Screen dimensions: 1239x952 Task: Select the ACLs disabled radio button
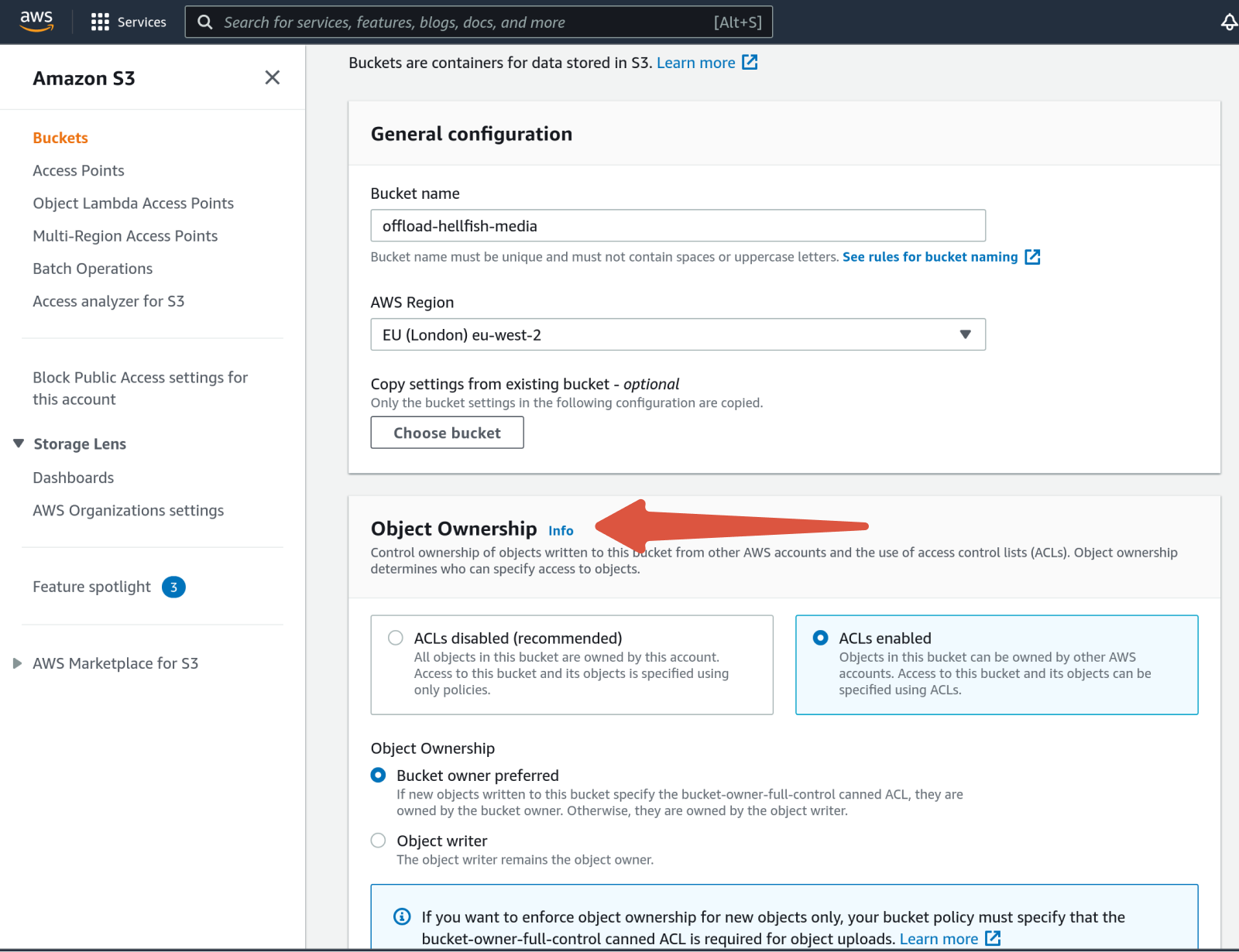tap(395, 638)
